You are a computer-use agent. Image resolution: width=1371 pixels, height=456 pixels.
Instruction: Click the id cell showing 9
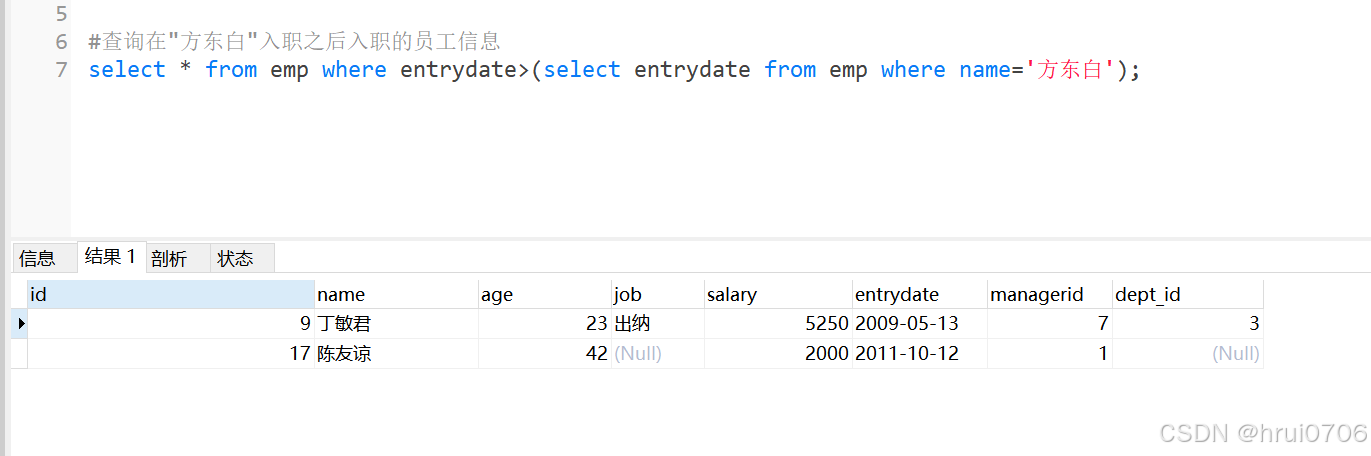[171, 323]
